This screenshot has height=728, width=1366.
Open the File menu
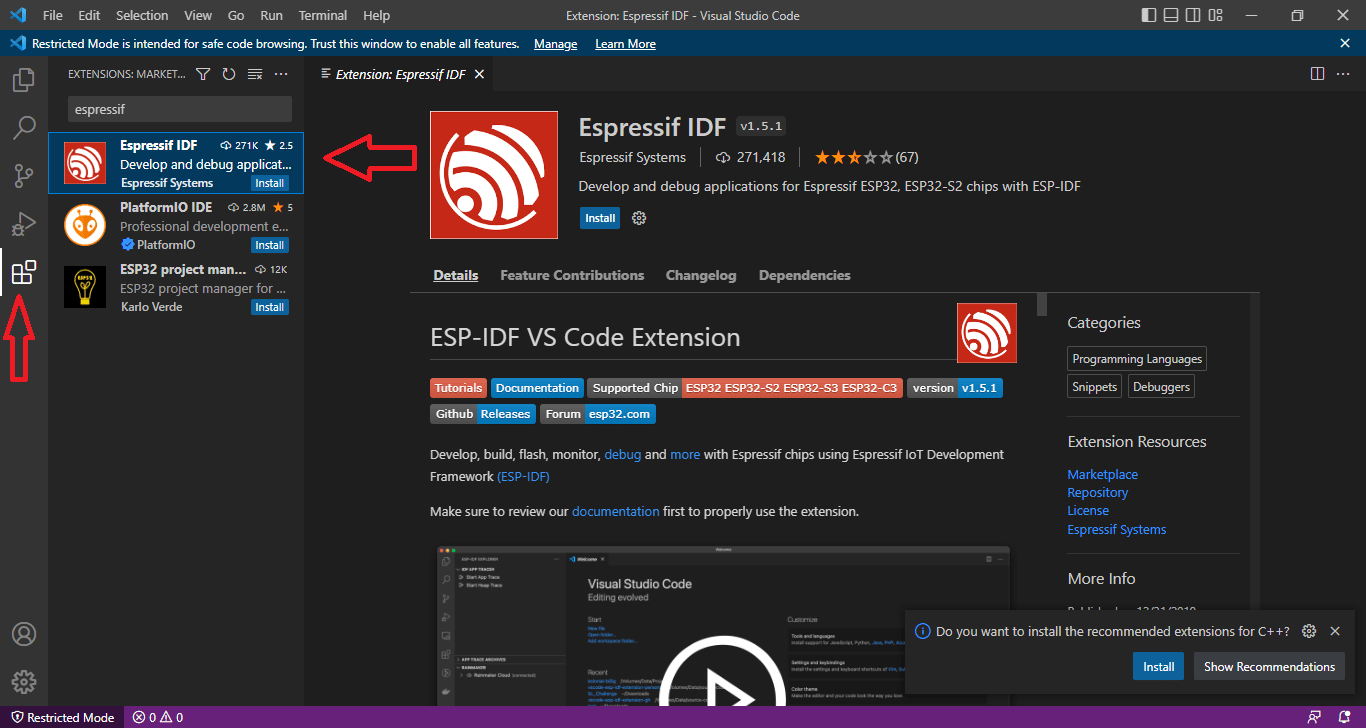point(53,15)
